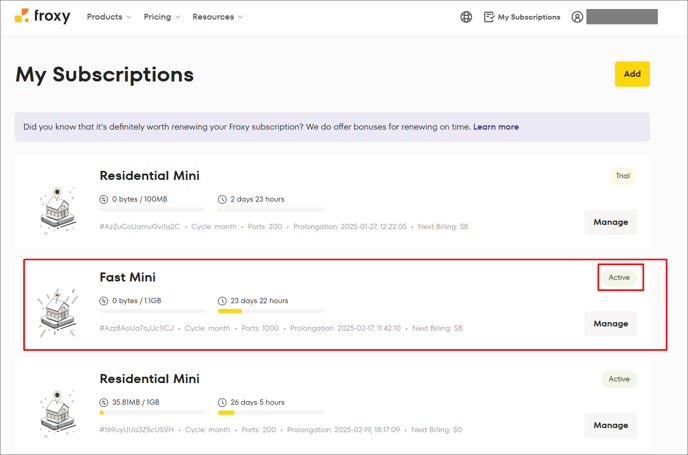The height and width of the screenshot is (455, 688).
Task: Click the My Subscriptions page heading
Action: 104,75
